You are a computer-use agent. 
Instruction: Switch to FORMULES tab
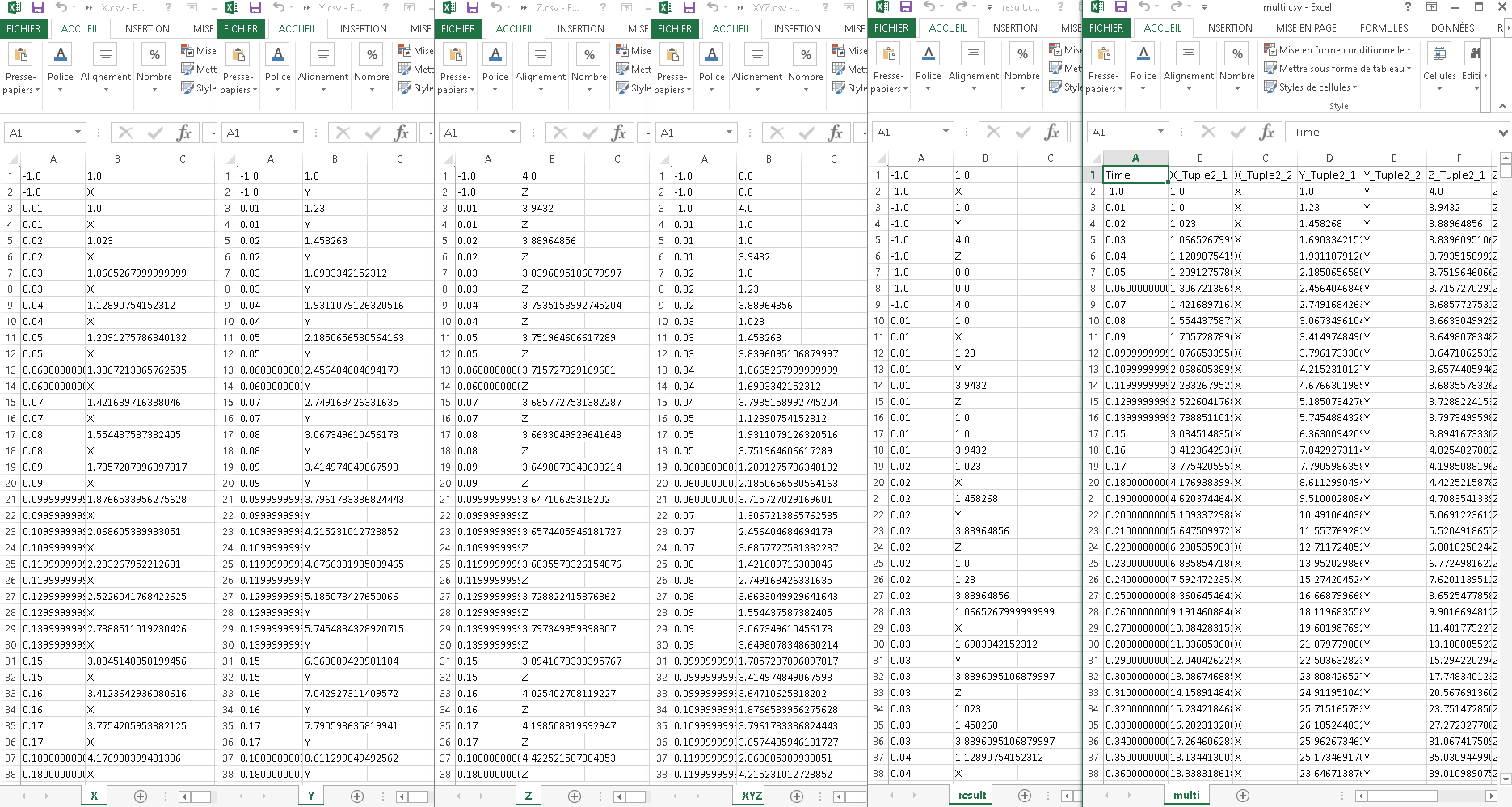[x=1384, y=27]
